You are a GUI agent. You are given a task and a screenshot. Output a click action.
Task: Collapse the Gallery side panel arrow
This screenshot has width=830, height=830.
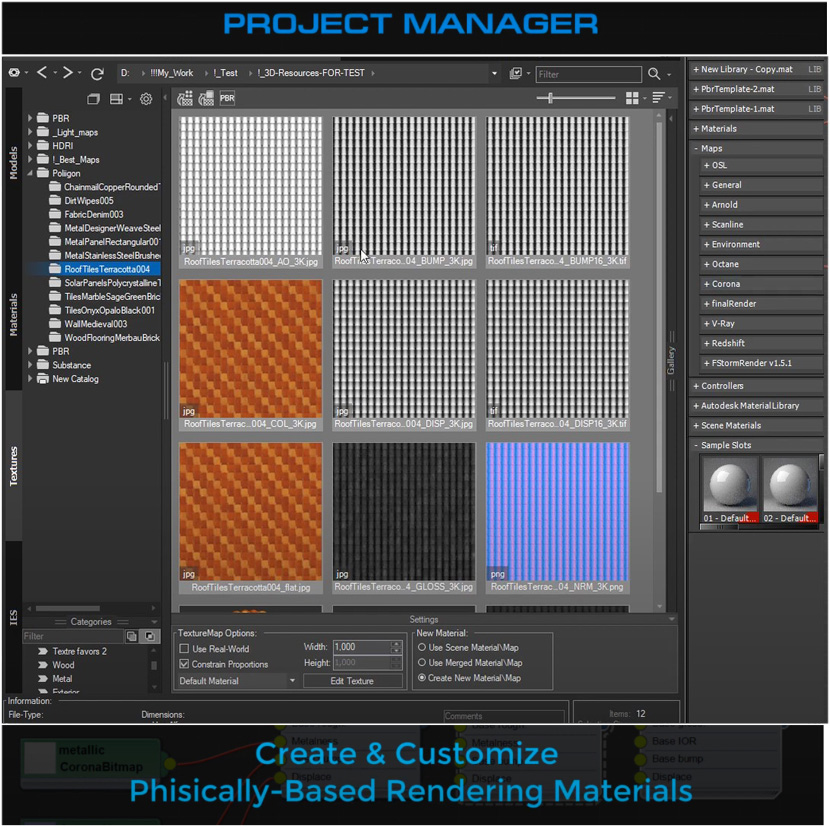click(671, 119)
